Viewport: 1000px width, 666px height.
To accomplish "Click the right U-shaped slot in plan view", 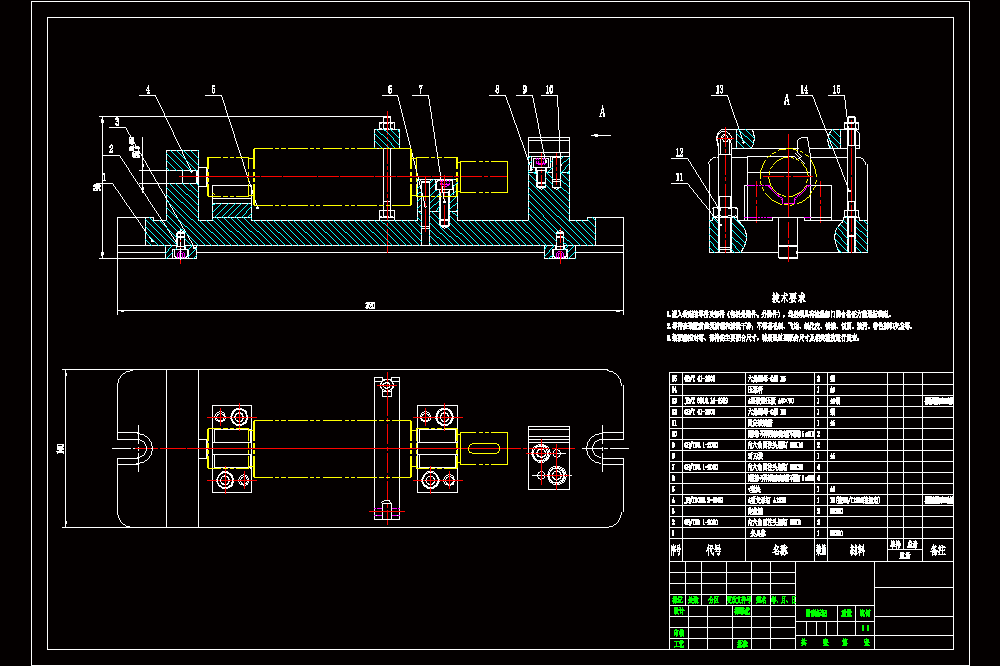I will [x=605, y=448].
